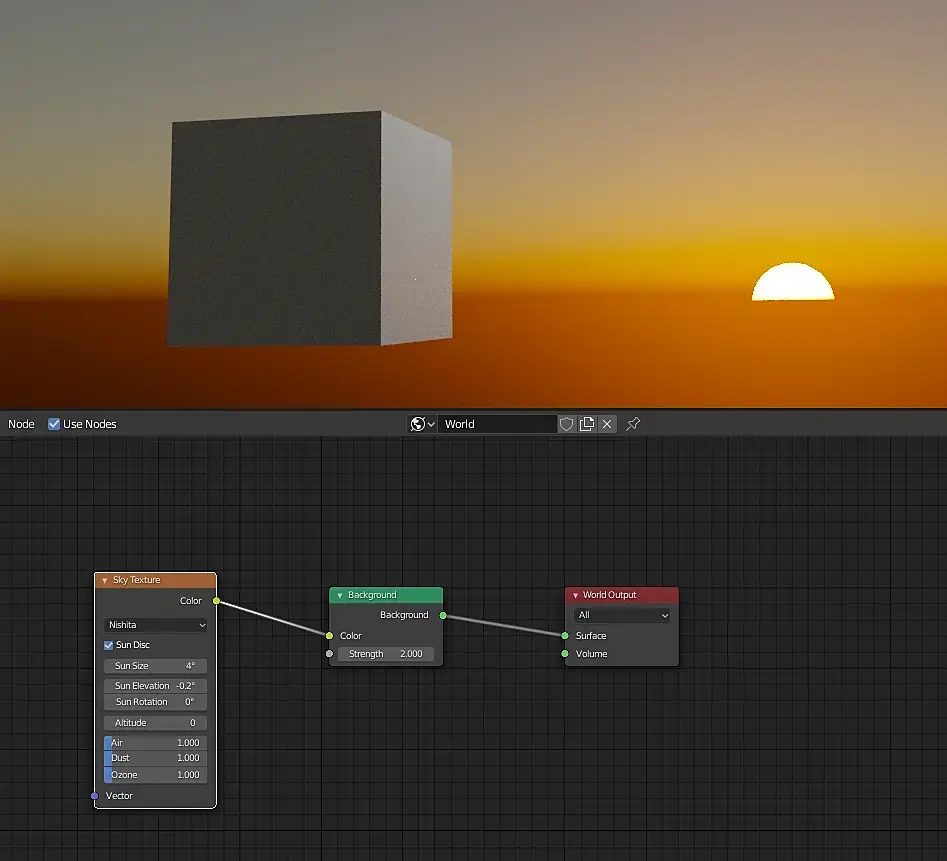The height and width of the screenshot is (861, 947).
Task: Adjust the Ozone density slider
Action: pos(156,775)
